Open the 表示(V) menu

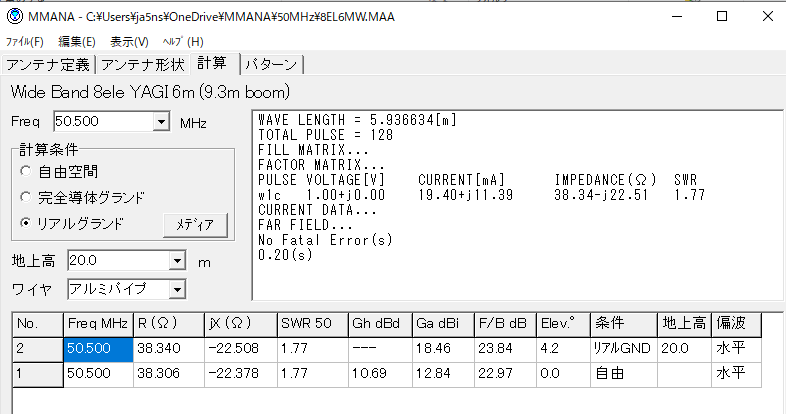(x=129, y=41)
